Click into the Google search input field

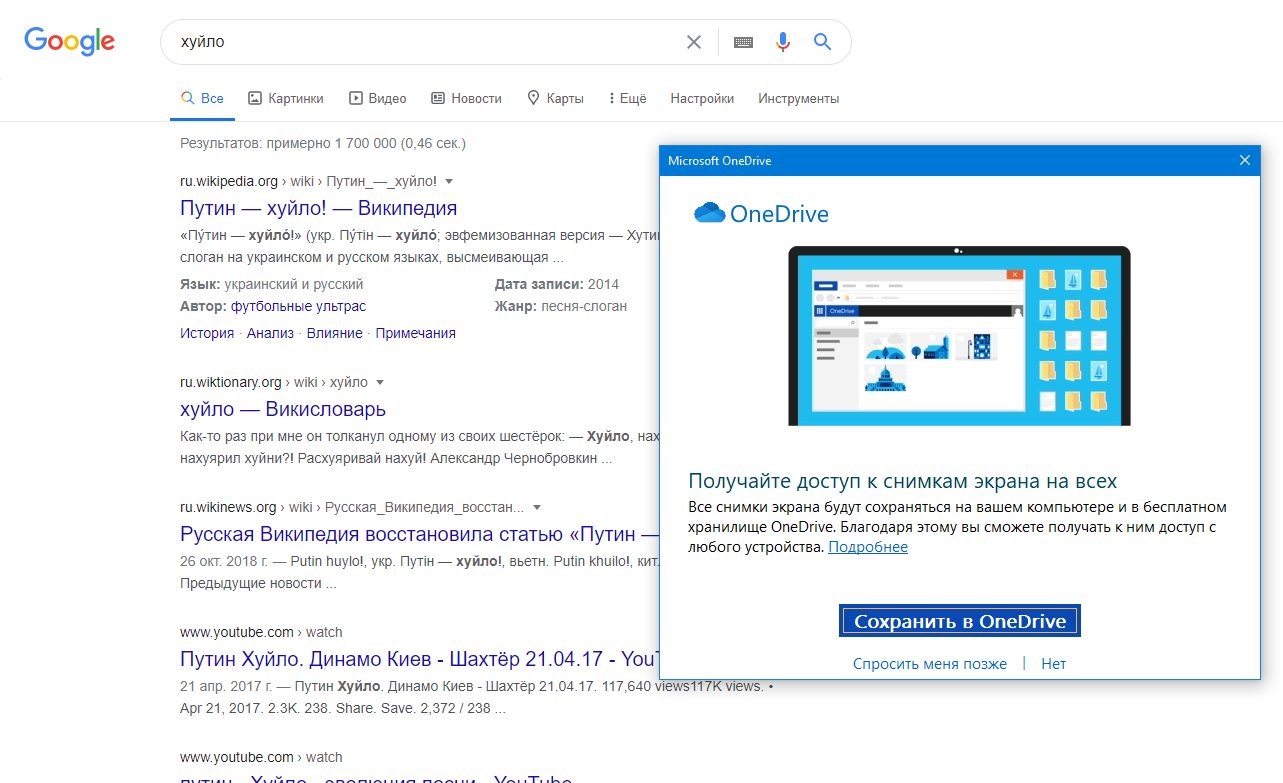point(425,42)
